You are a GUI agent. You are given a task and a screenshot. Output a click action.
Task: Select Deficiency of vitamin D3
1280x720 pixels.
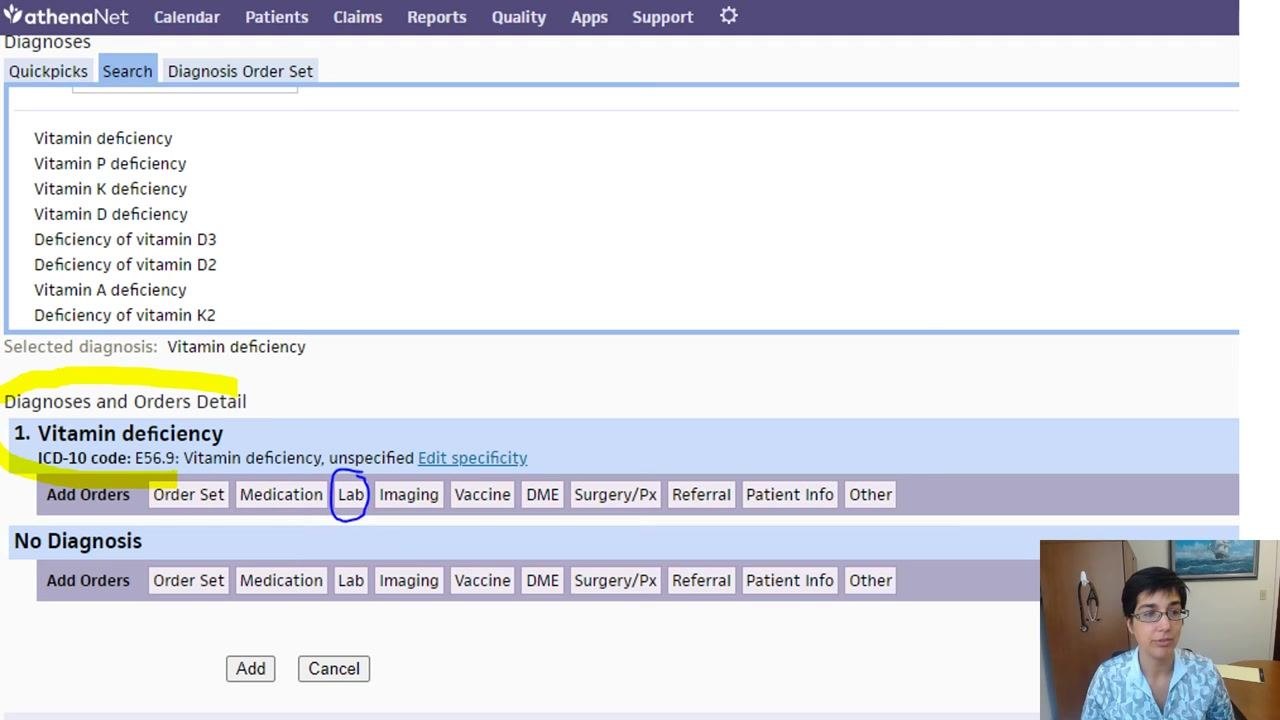125,239
